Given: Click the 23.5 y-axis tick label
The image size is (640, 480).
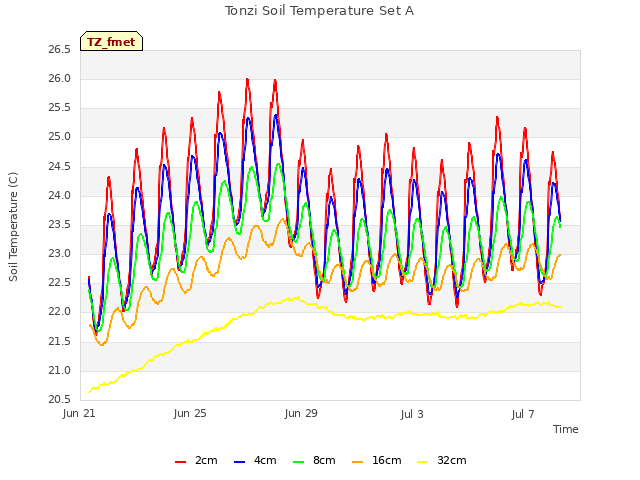Looking at the screenshot, I should [x=60, y=225].
